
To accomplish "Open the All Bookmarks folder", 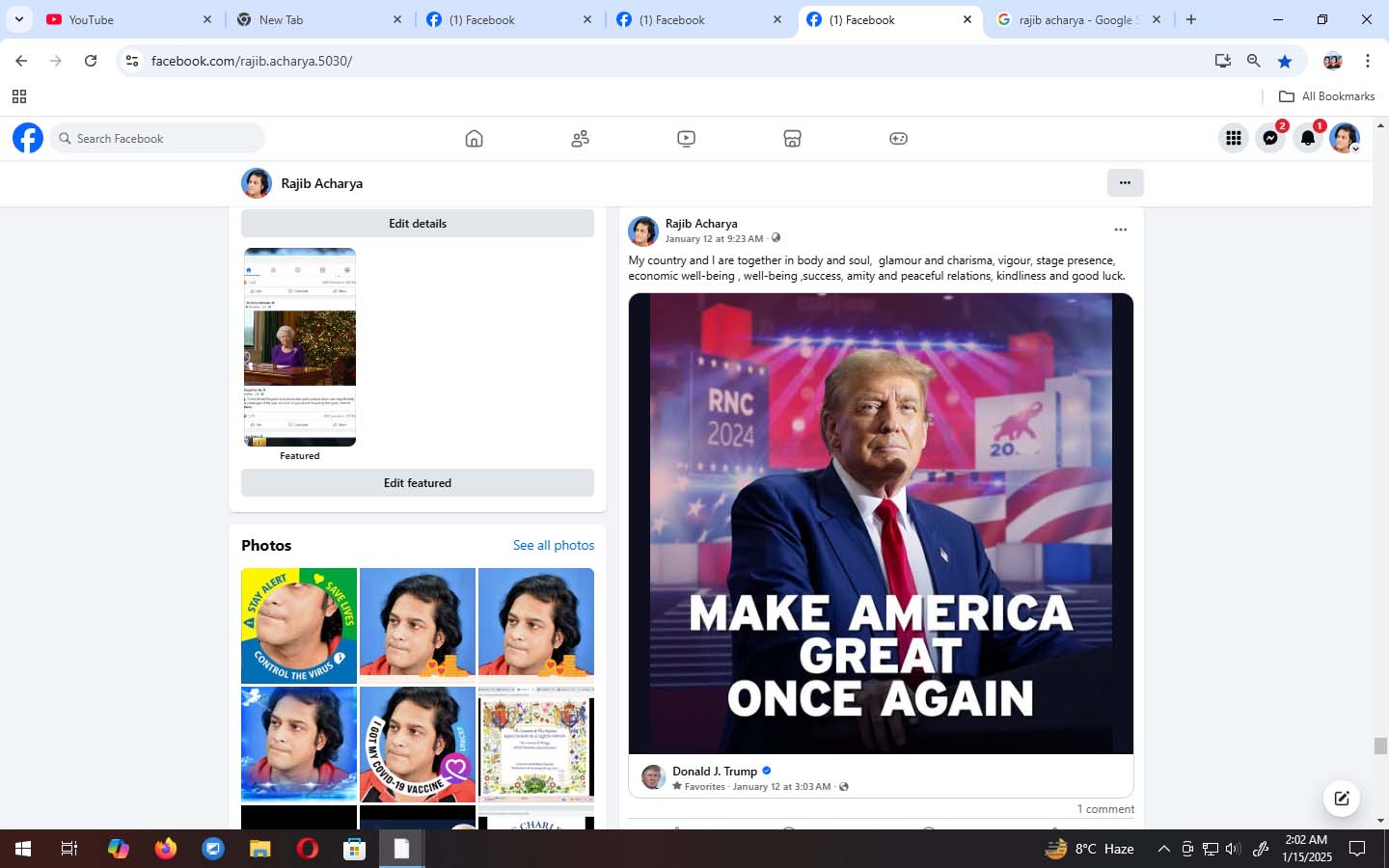I will coord(1326,96).
